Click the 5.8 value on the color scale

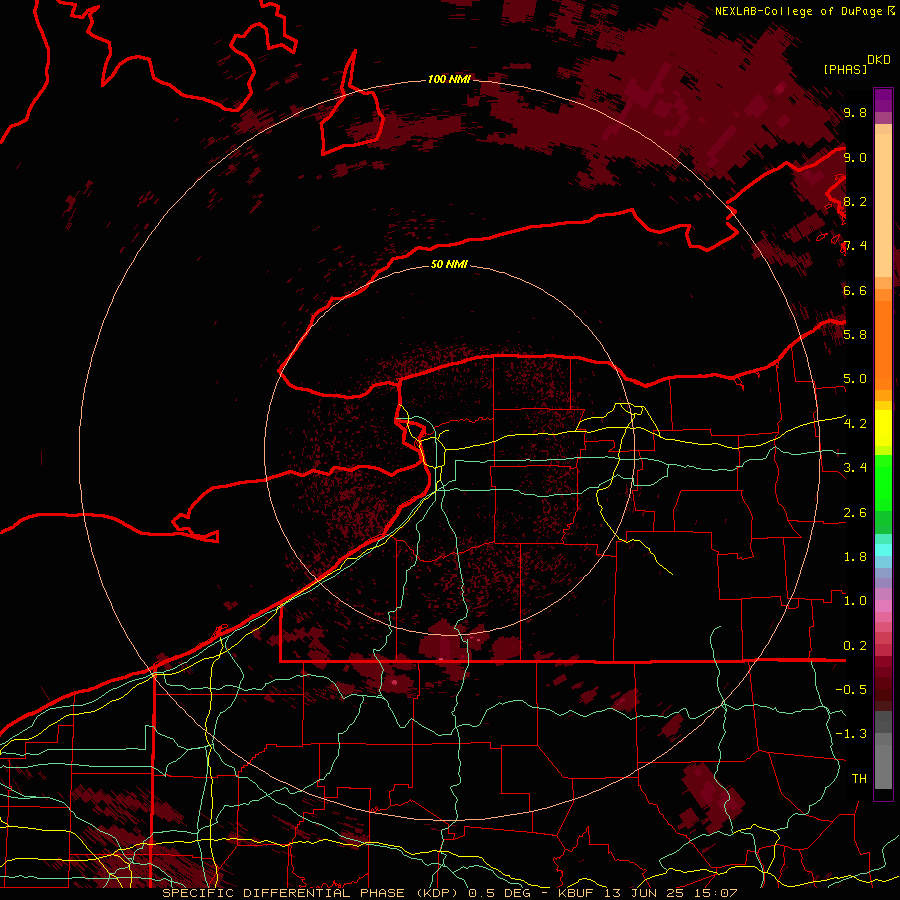tap(855, 335)
